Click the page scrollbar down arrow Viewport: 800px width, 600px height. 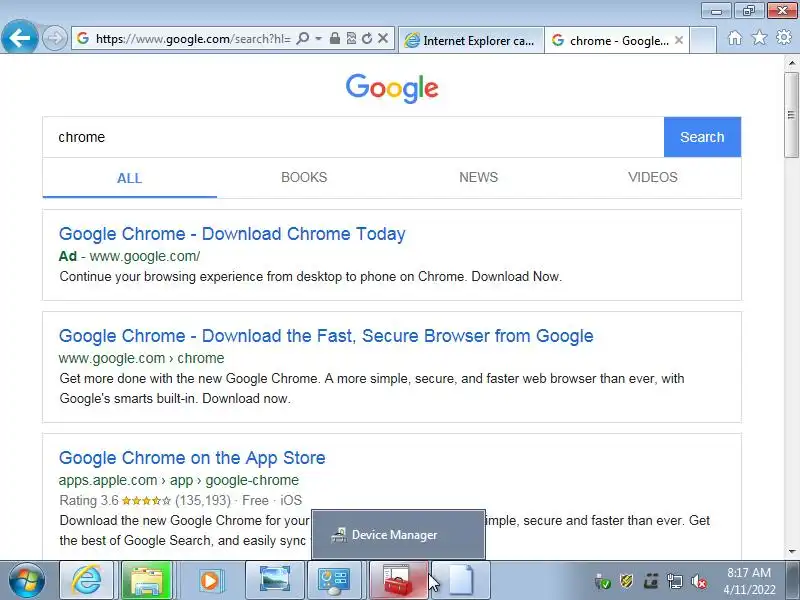(x=792, y=552)
